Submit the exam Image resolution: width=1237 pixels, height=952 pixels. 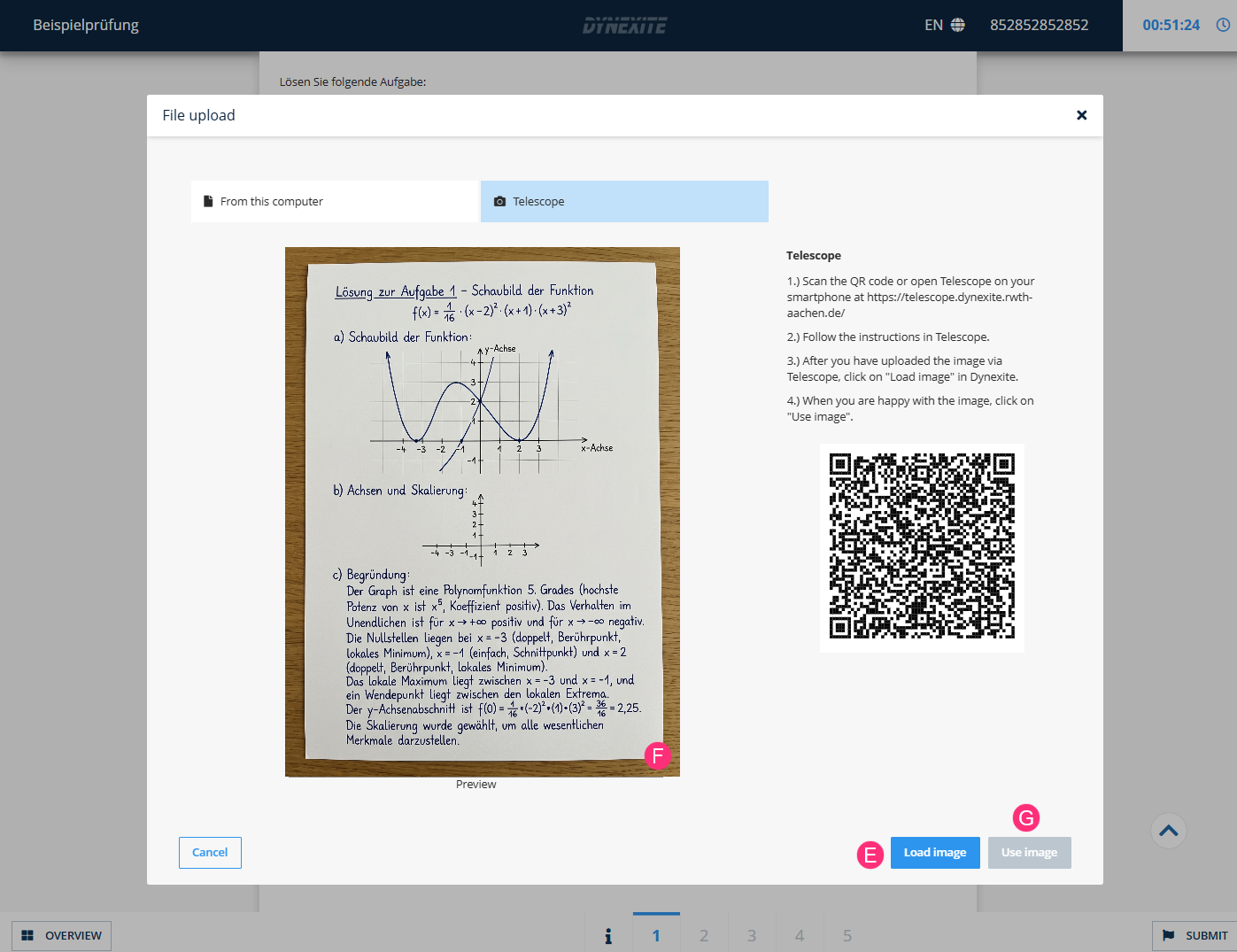[1194, 935]
